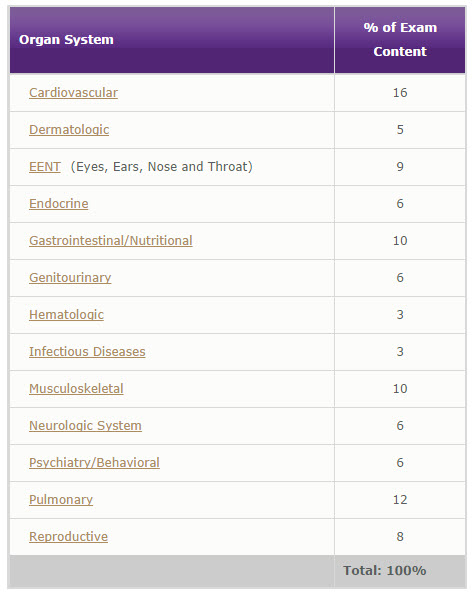Open the Endocrine link
The image size is (475, 598).
(59, 204)
